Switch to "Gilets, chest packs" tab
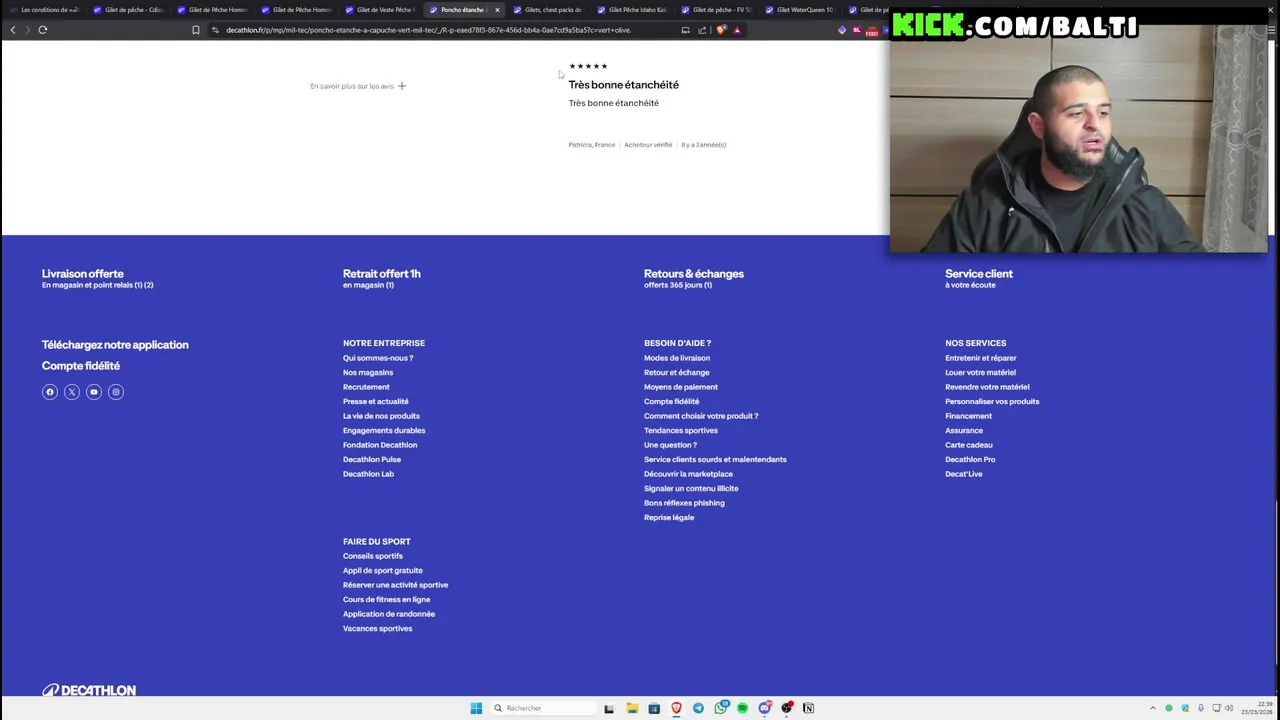1280x720 pixels. [x=547, y=10]
